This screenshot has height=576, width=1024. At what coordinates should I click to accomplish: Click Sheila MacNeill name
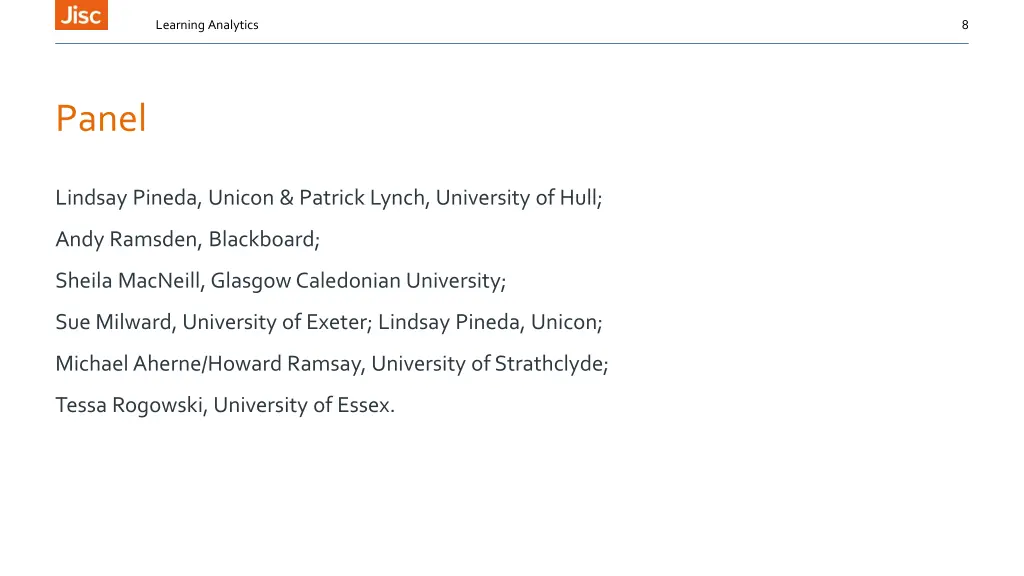[130, 281]
